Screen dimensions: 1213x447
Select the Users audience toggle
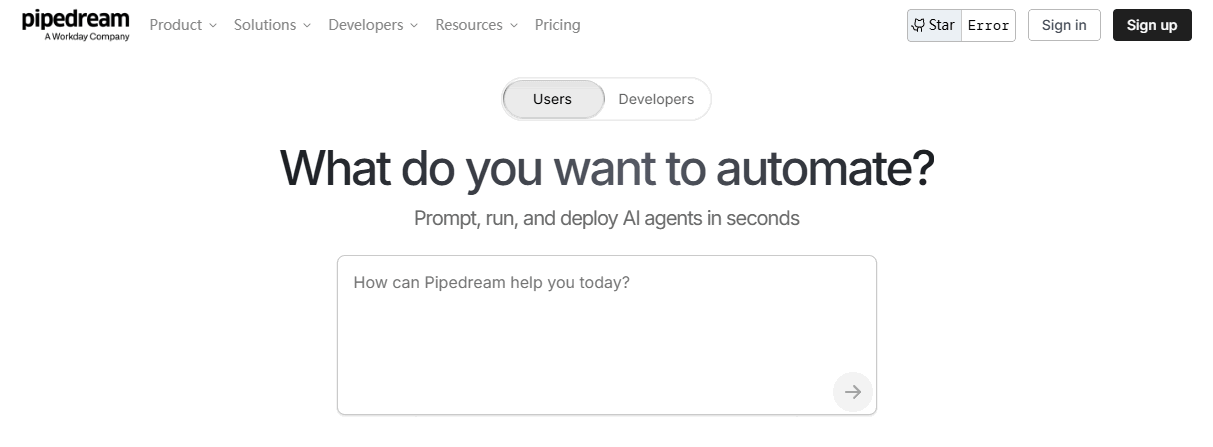[x=553, y=99]
